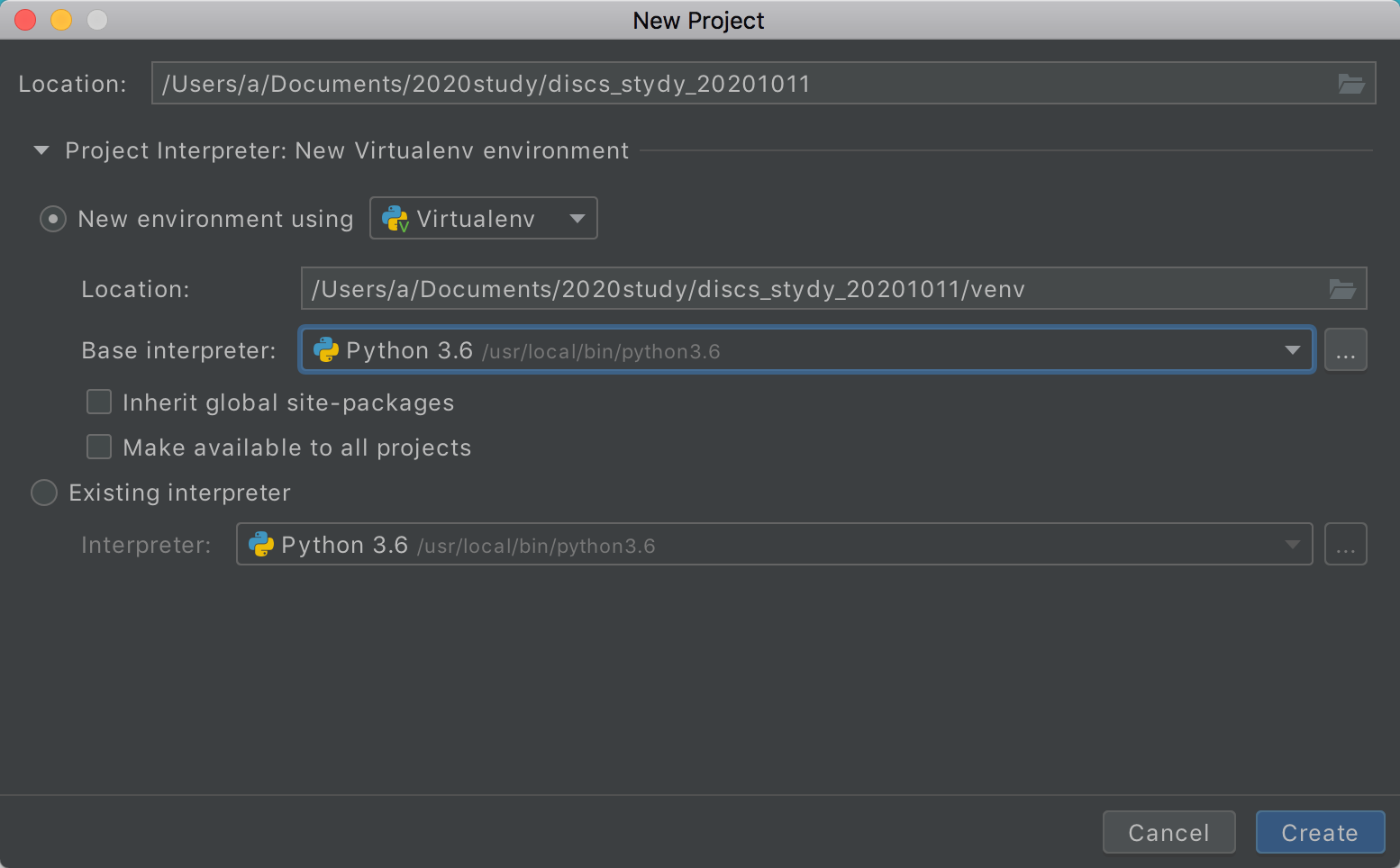Click the venv Location browse folder icon
Image resolution: width=1400 pixels, height=868 pixels.
coord(1341,289)
